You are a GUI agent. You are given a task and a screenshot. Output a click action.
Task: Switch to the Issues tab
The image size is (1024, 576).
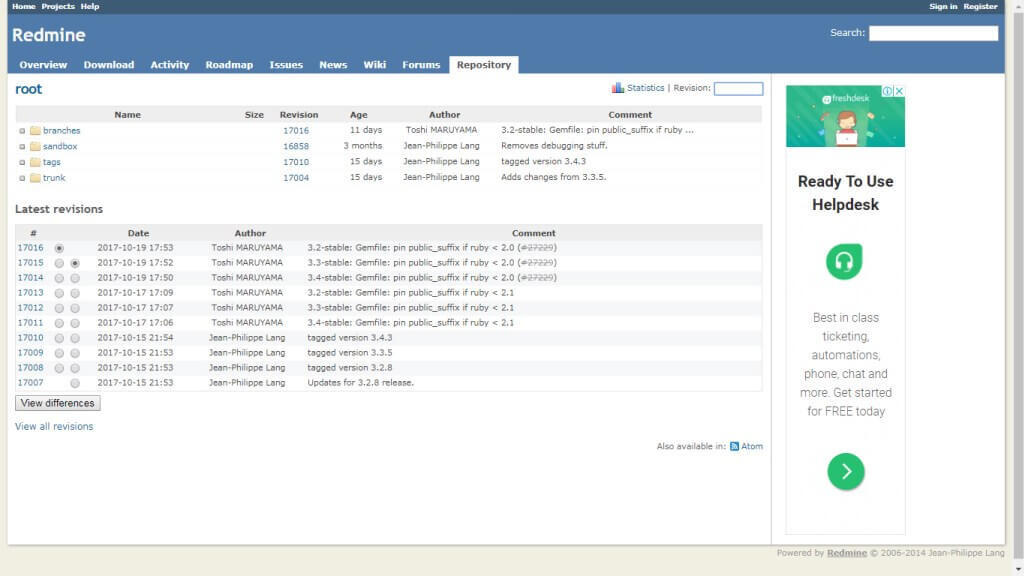pos(286,65)
